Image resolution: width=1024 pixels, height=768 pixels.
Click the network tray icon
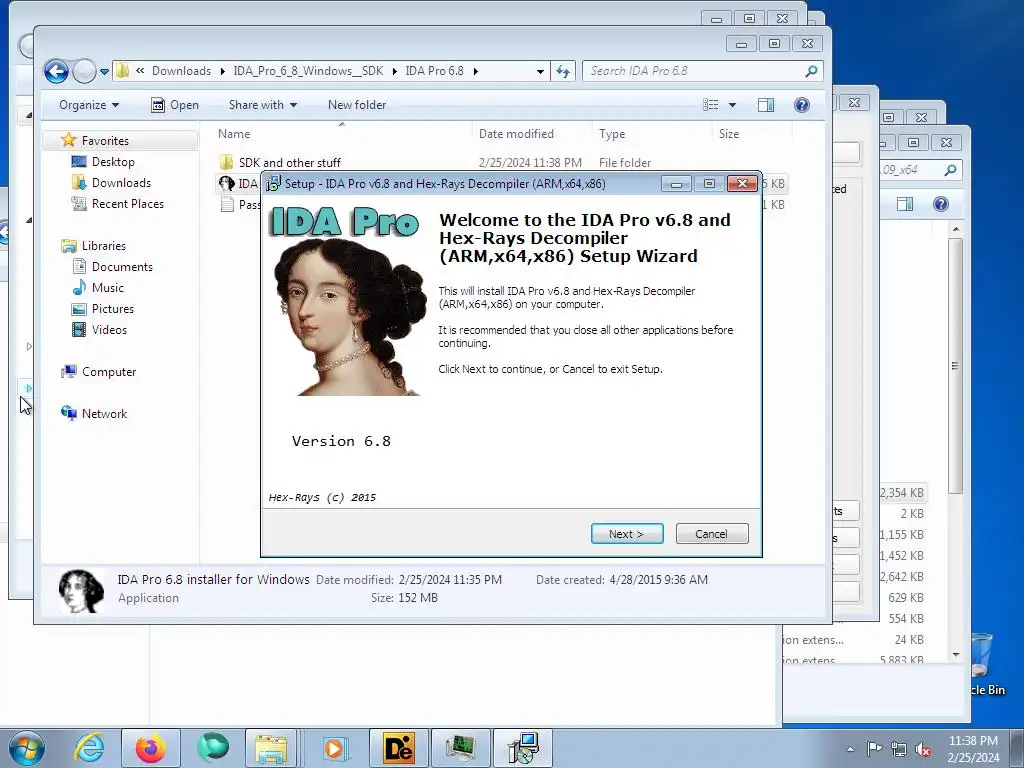899,750
